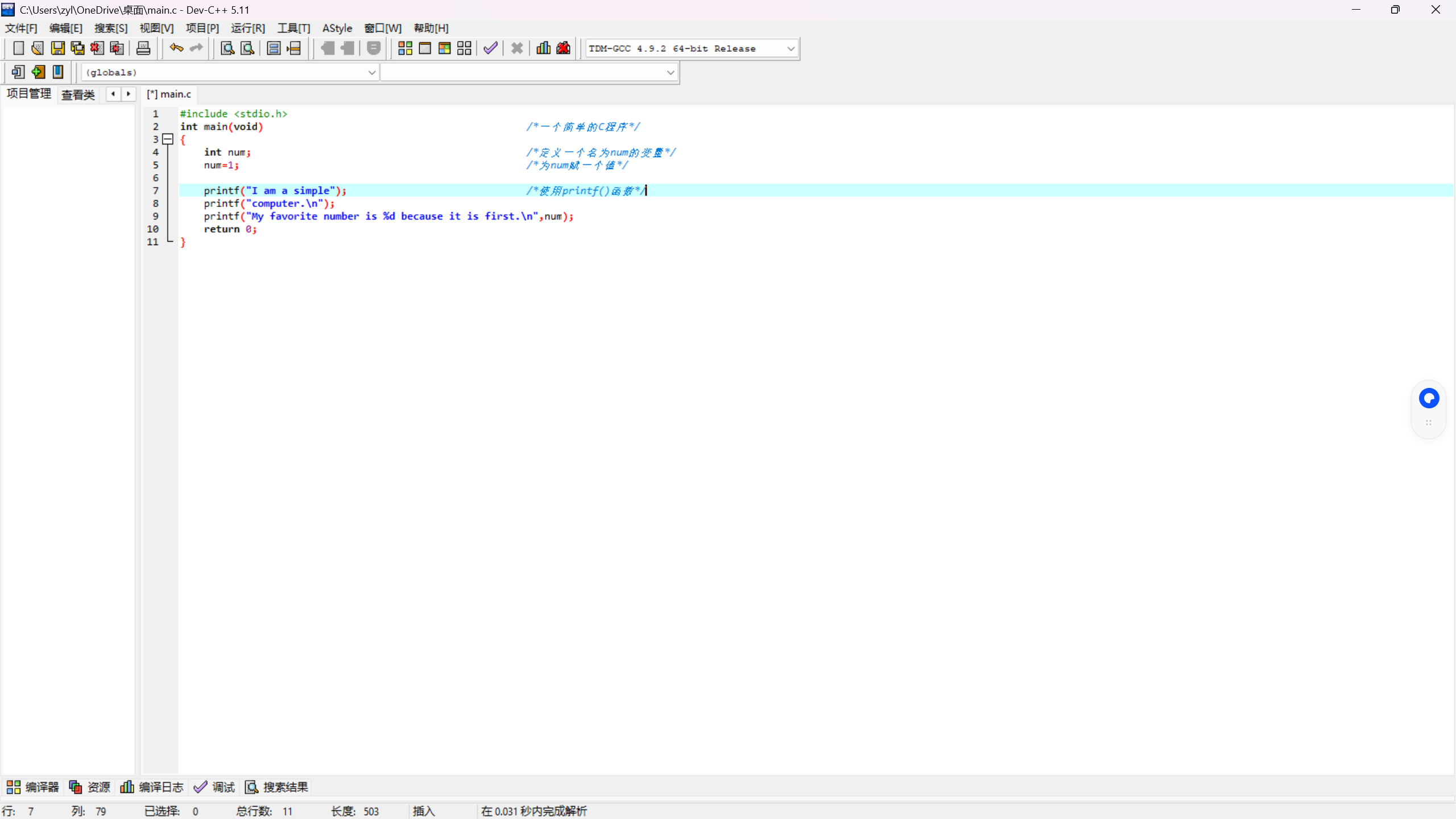Click the Find magnifier icon

coord(227,48)
